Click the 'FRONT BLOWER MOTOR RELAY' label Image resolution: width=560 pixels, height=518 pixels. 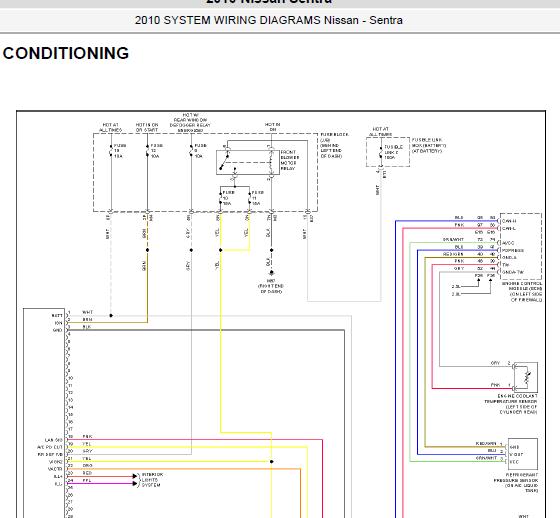tap(290, 160)
